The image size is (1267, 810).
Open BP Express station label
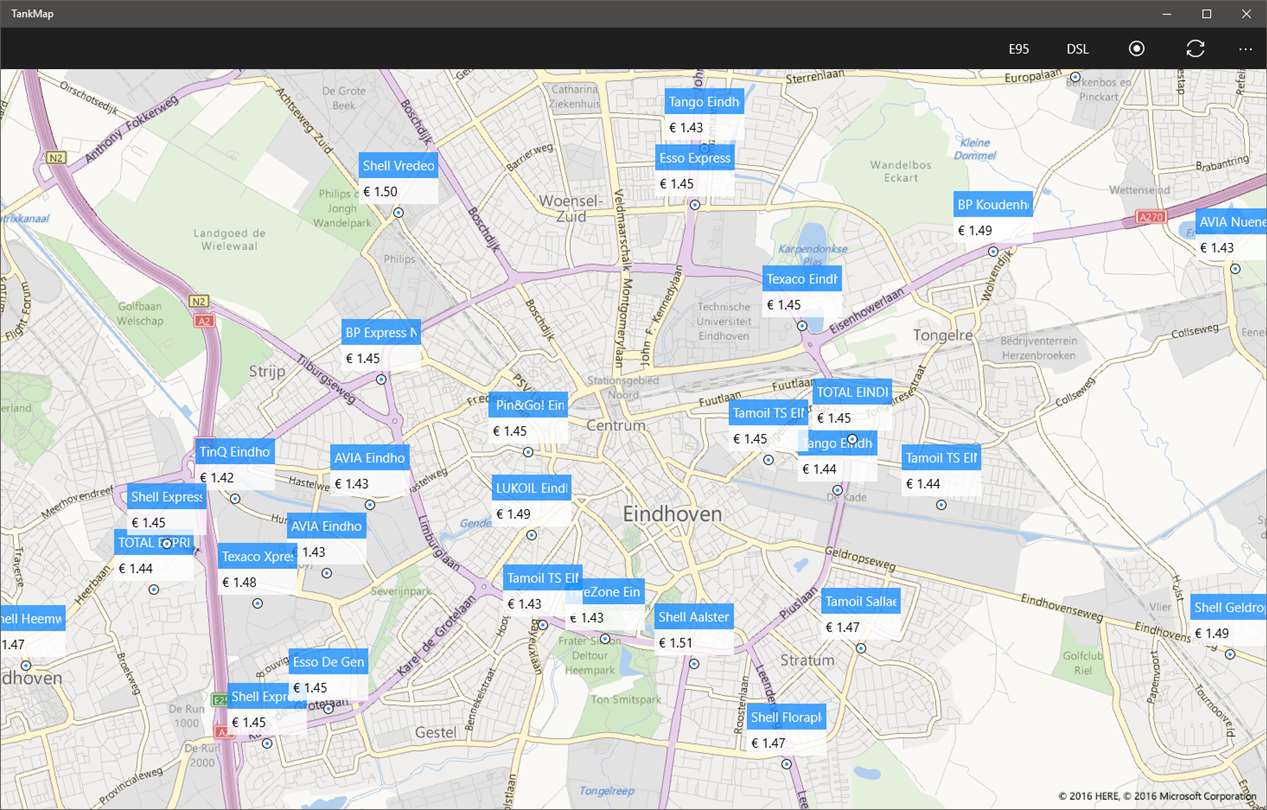point(381,333)
